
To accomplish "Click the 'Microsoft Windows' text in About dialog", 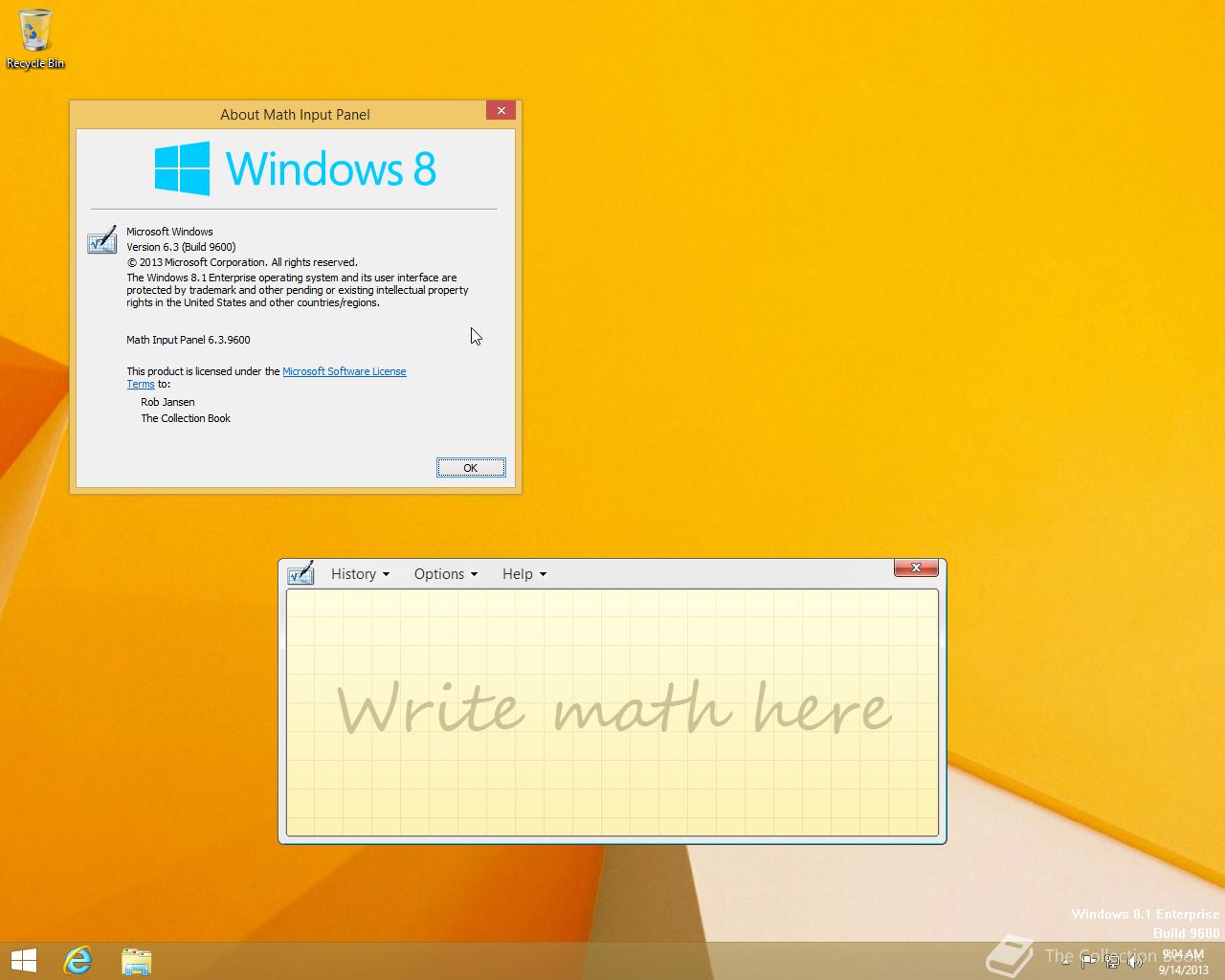I will (169, 232).
